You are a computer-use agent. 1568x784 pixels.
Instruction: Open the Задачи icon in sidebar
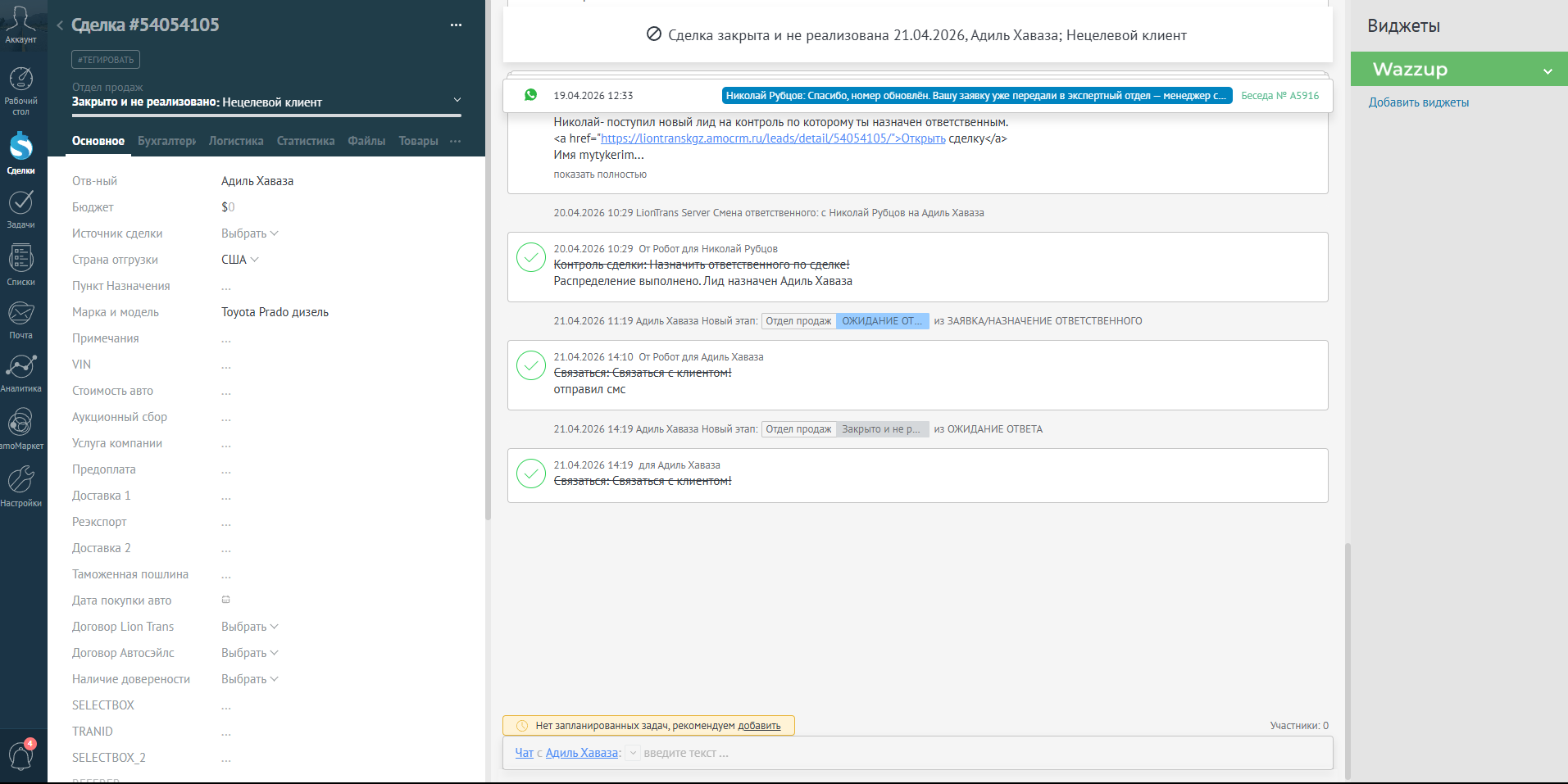coord(20,209)
